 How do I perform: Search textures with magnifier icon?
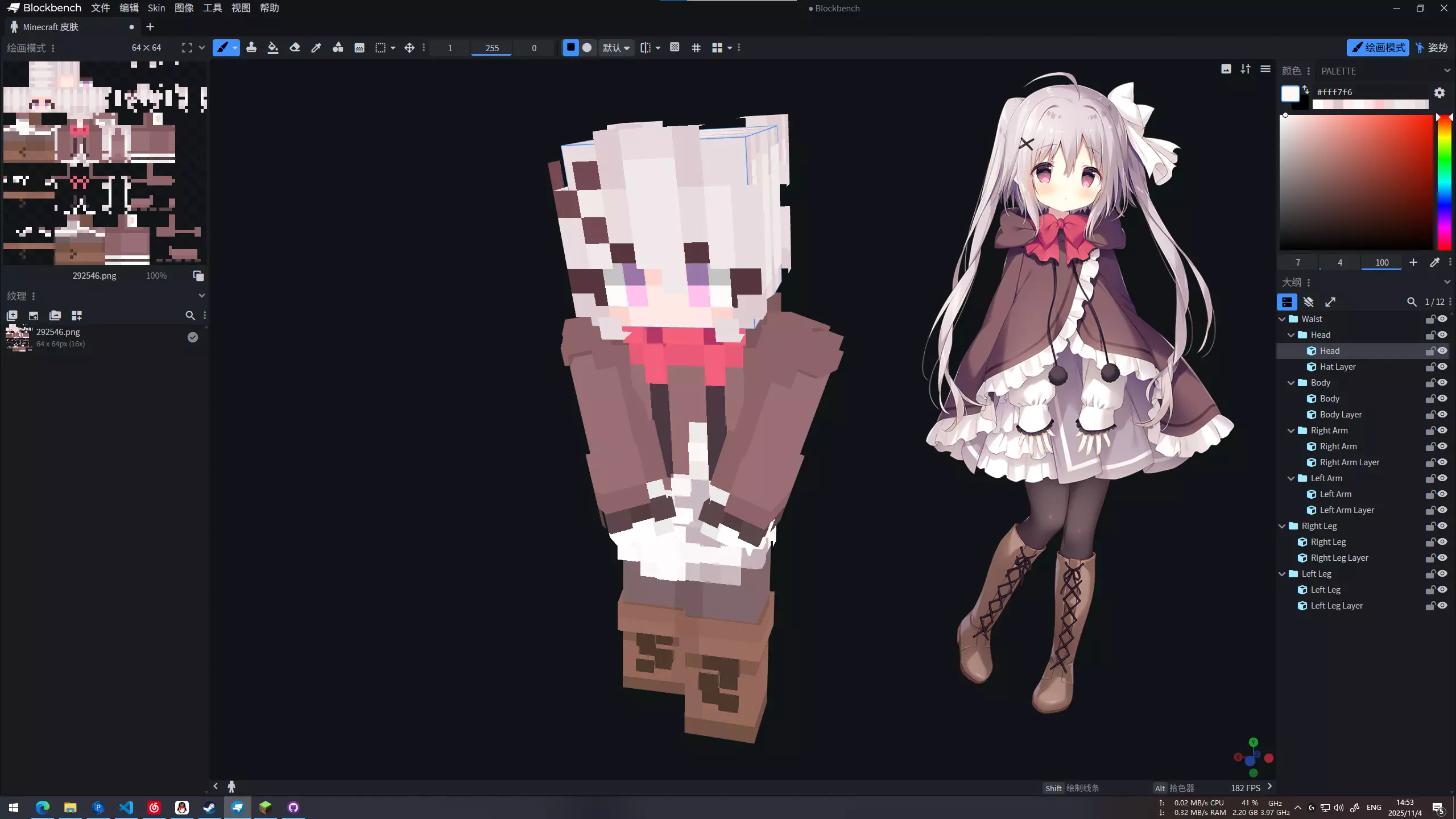coord(190,315)
